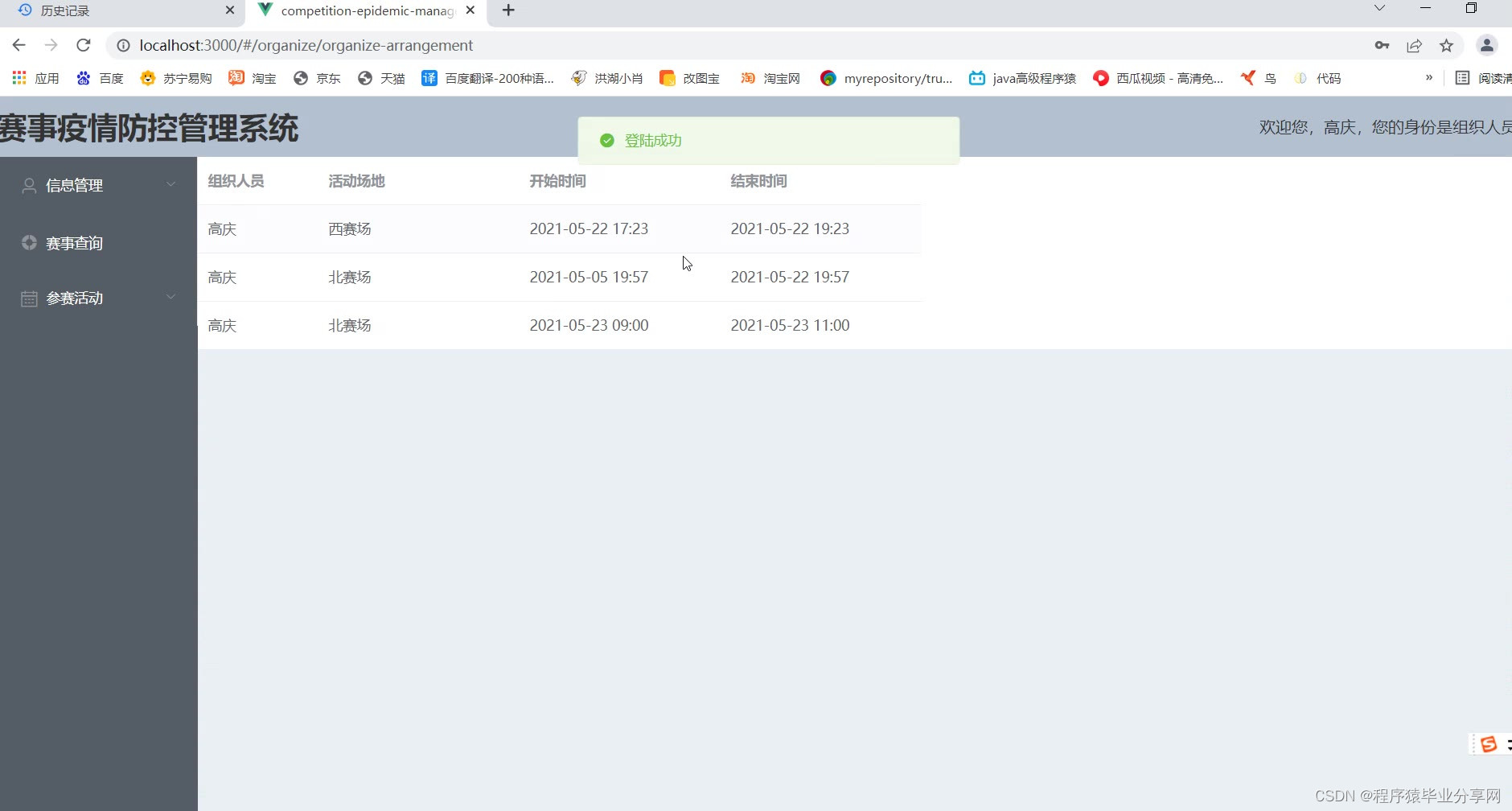Select start time 2021-05-05 19:57
The width and height of the screenshot is (1512, 811).
[589, 277]
